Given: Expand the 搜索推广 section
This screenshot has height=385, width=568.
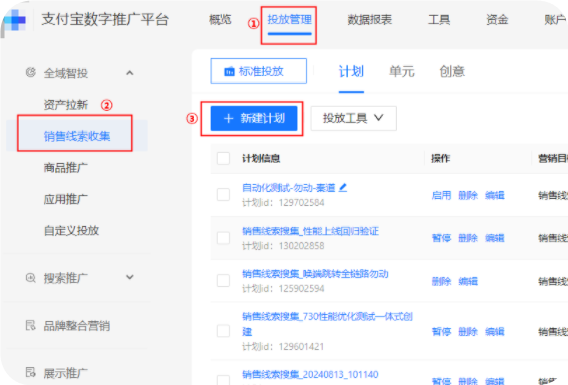Looking at the screenshot, I should click(x=129, y=277).
